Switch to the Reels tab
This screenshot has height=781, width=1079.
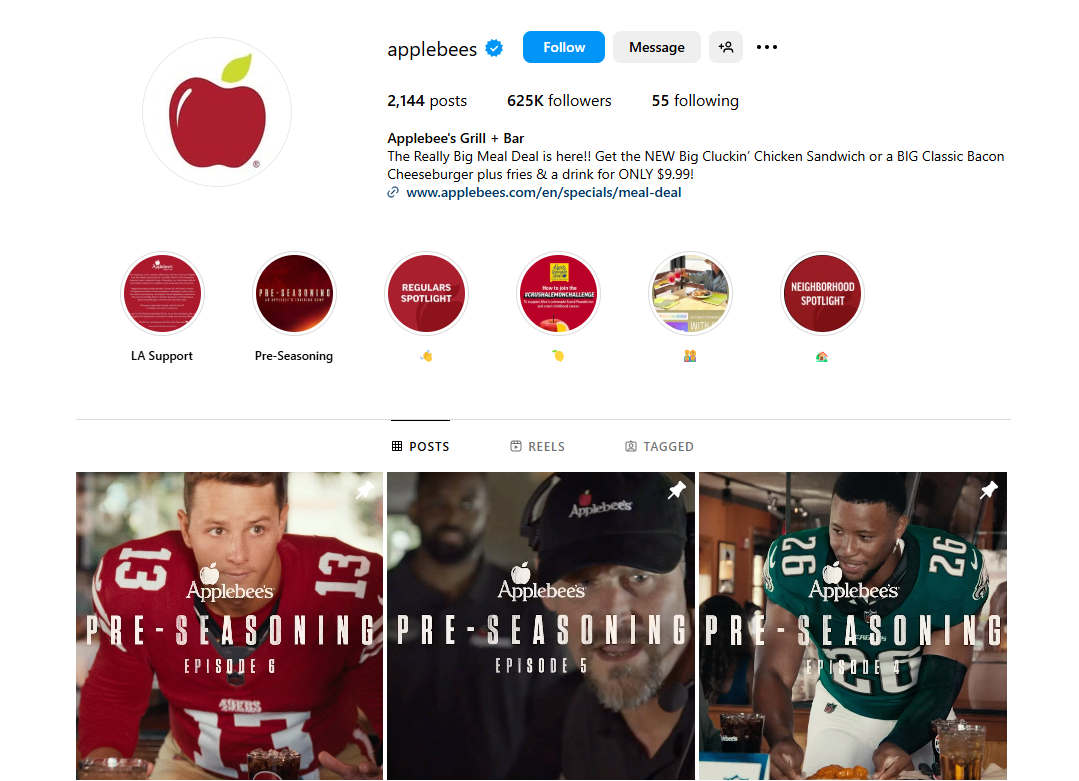(537, 447)
